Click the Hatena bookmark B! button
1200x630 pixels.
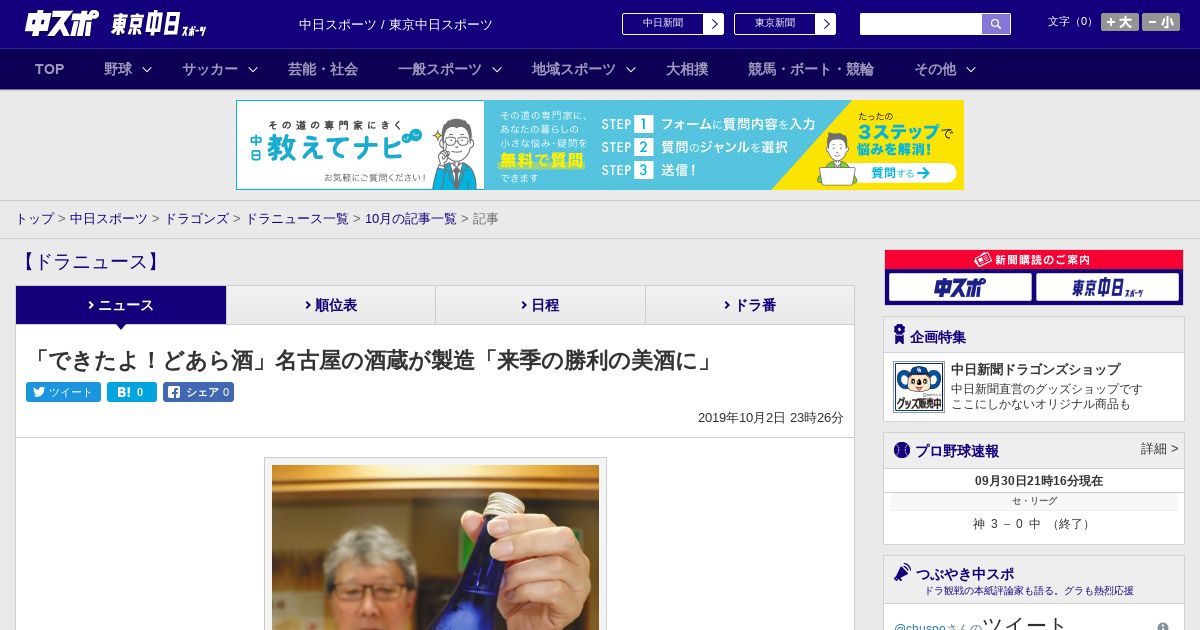coord(132,392)
